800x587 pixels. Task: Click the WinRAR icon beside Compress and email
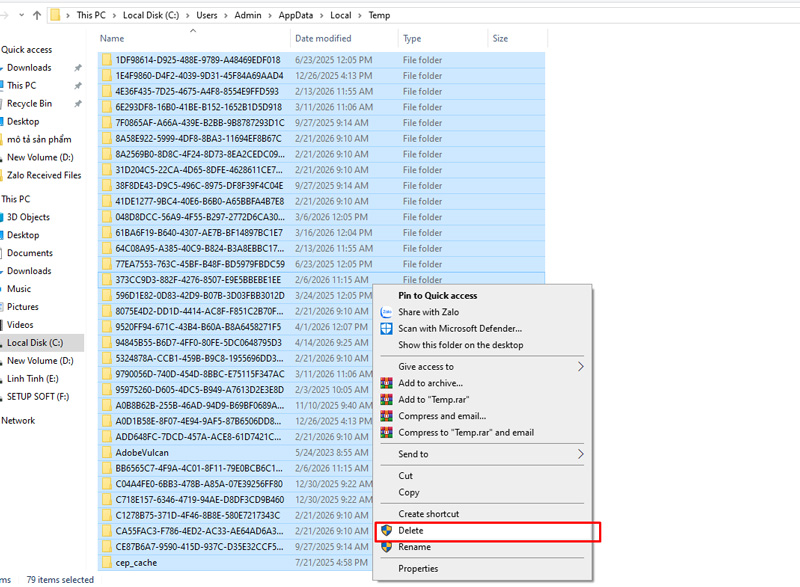point(386,416)
